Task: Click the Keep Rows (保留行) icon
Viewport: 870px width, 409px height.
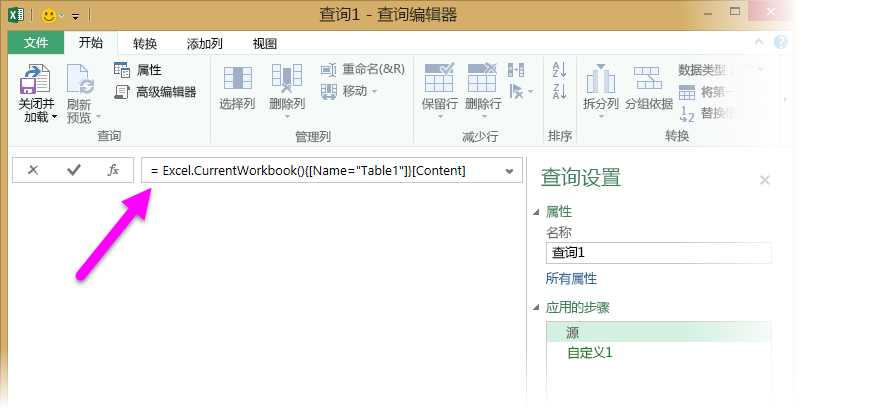Action: [x=440, y=80]
